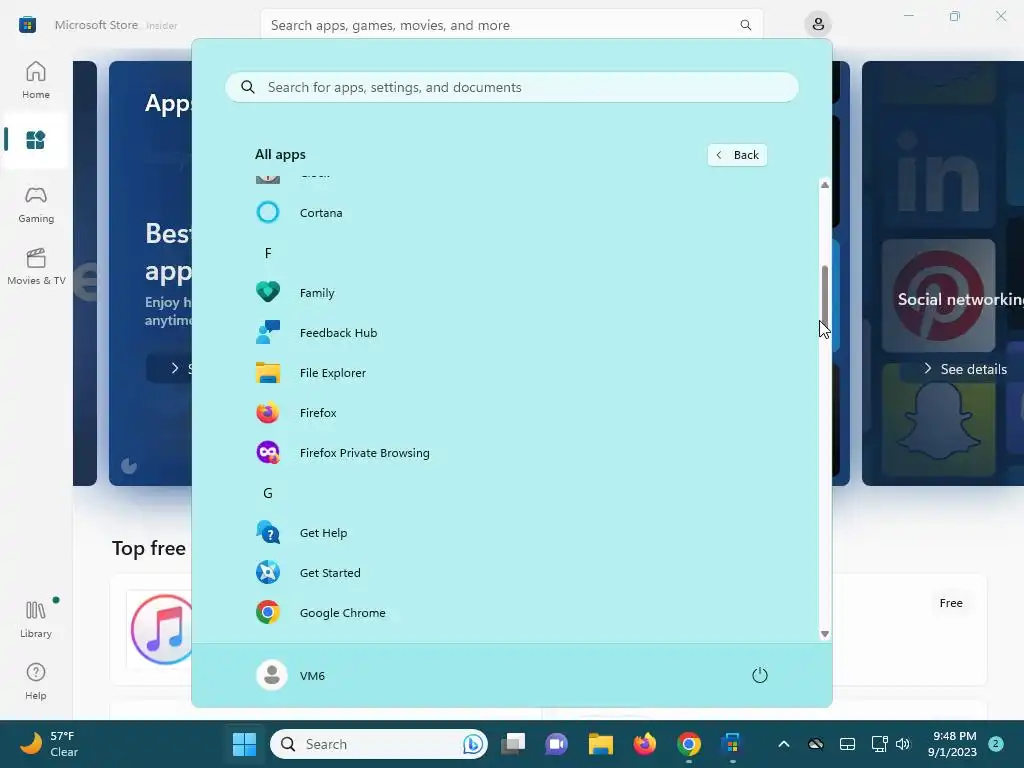The image size is (1024, 768).
Task: Open the clock showing 9:48 PM
Action: click(x=954, y=744)
